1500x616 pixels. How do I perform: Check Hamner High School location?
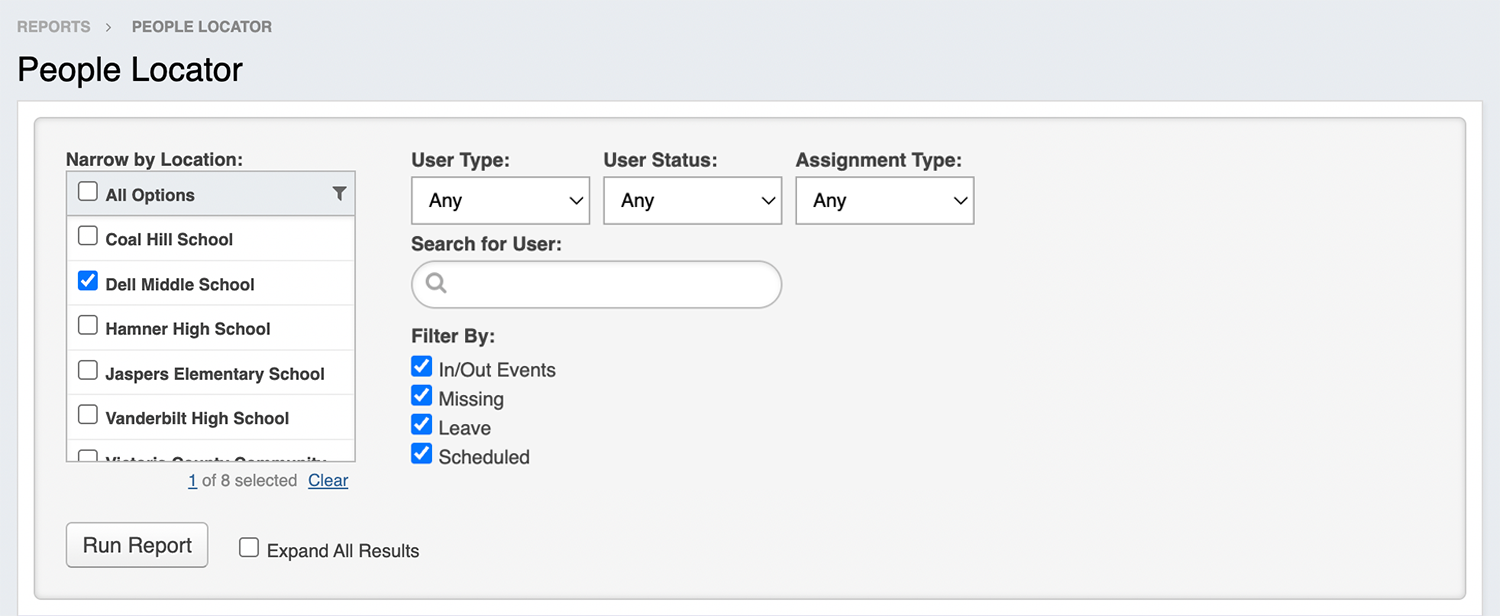(x=88, y=326)
